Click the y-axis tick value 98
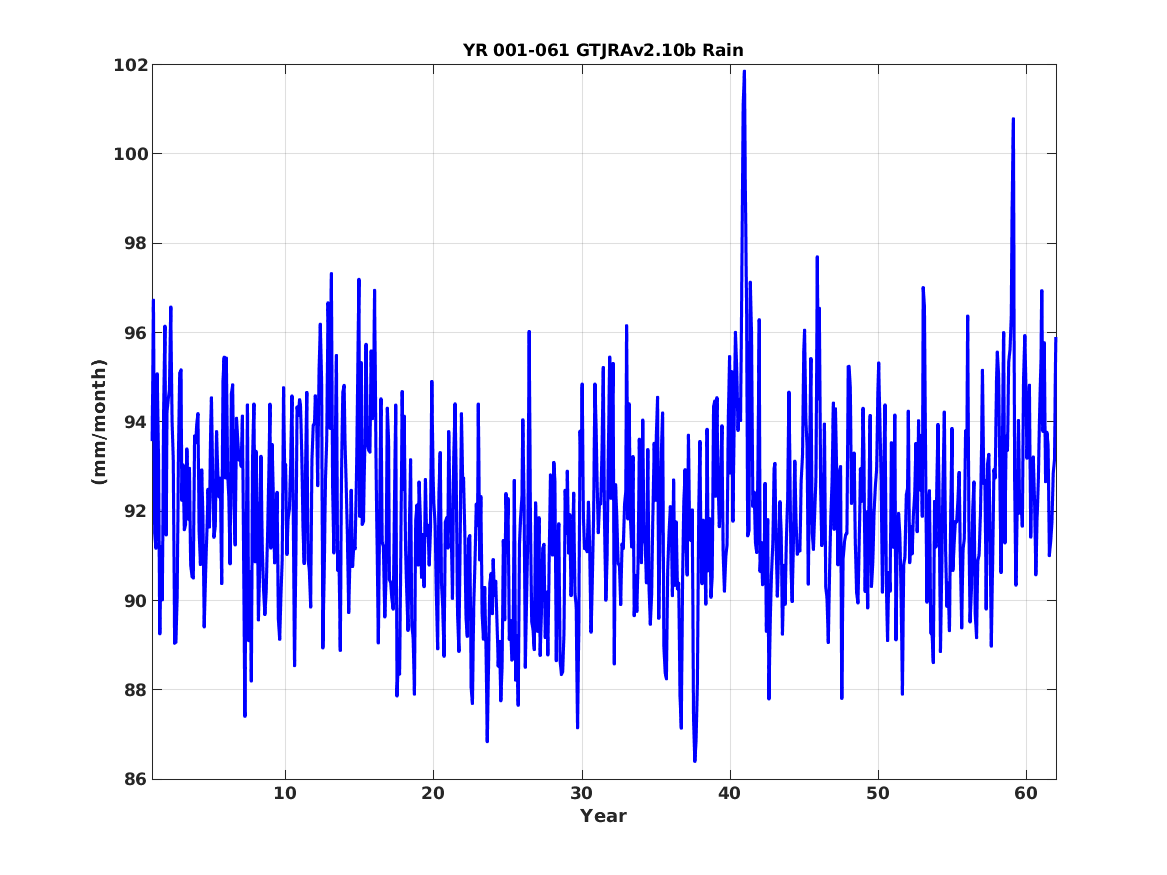The height and width of the screenshot is (875, 1167). coord(135,243)
